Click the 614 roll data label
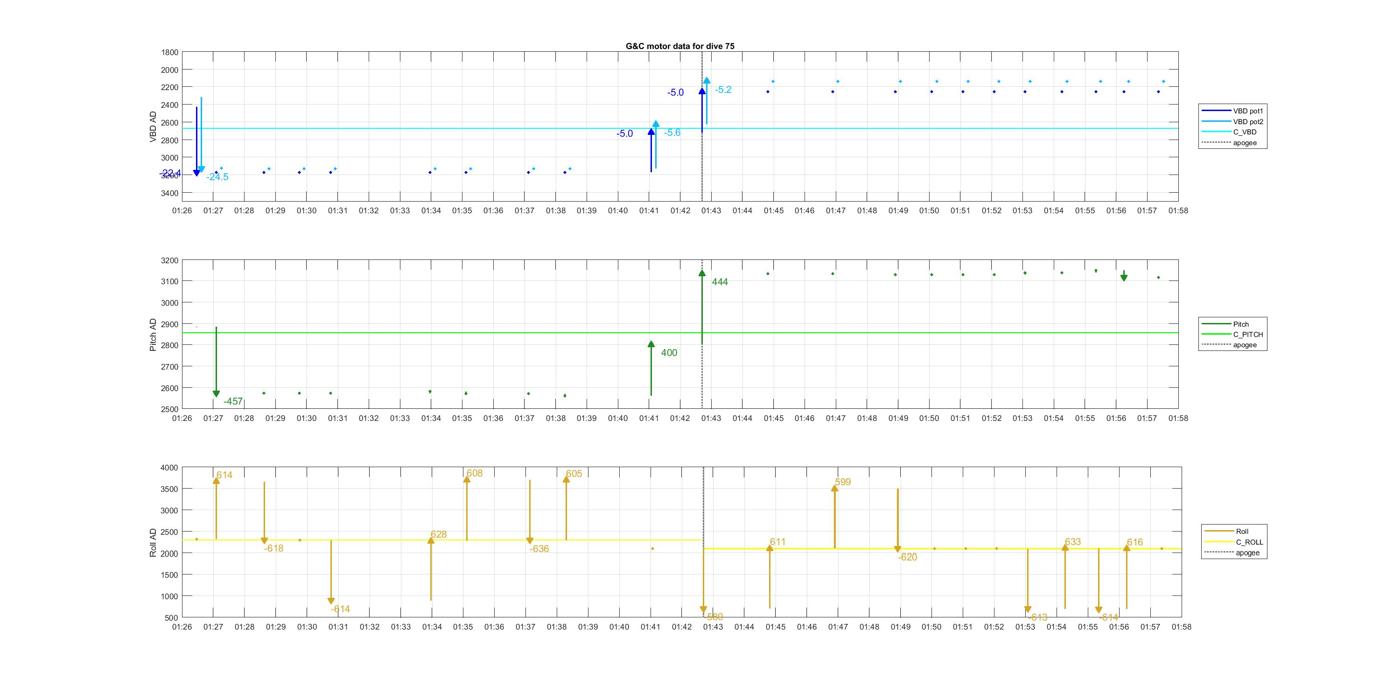Viewport: 1400px width, 693px height. coord(224,476)
